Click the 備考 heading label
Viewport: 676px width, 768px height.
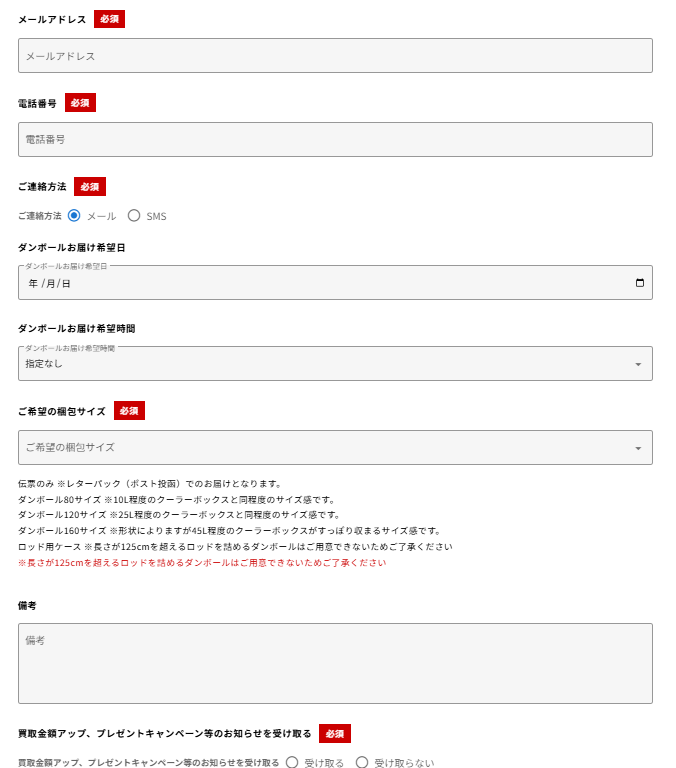pyautogui.click(x=27, y=605)
